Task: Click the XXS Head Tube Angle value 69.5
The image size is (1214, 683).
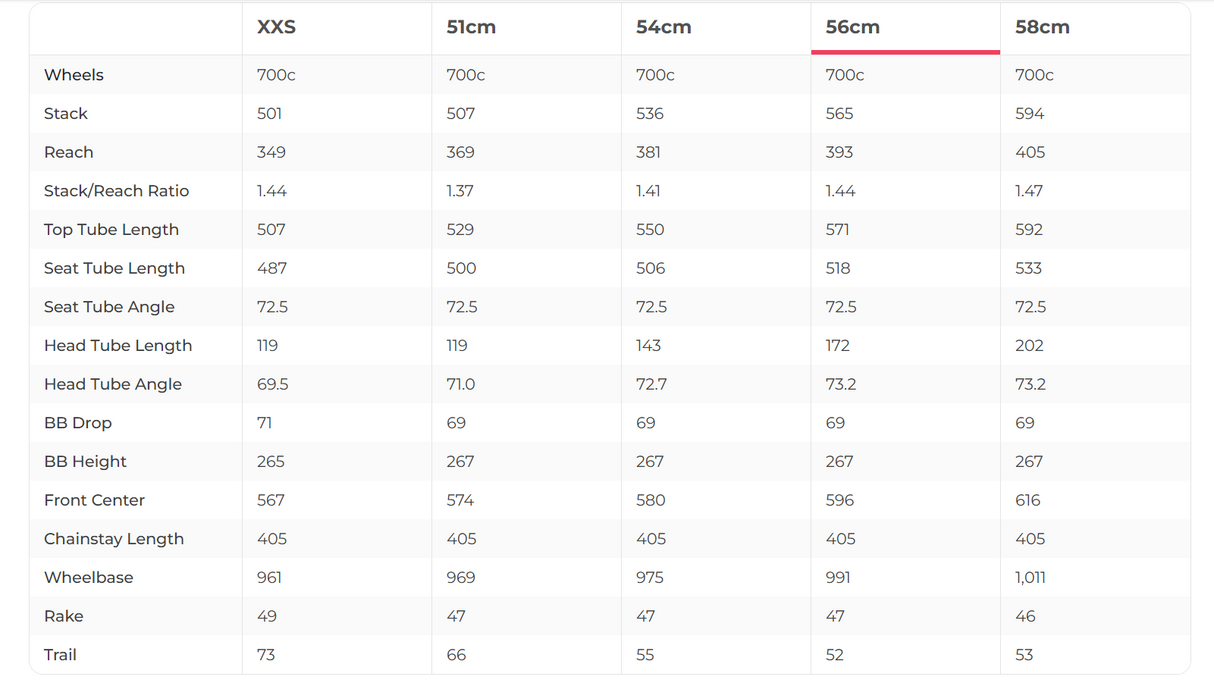Action: point(273,384)
